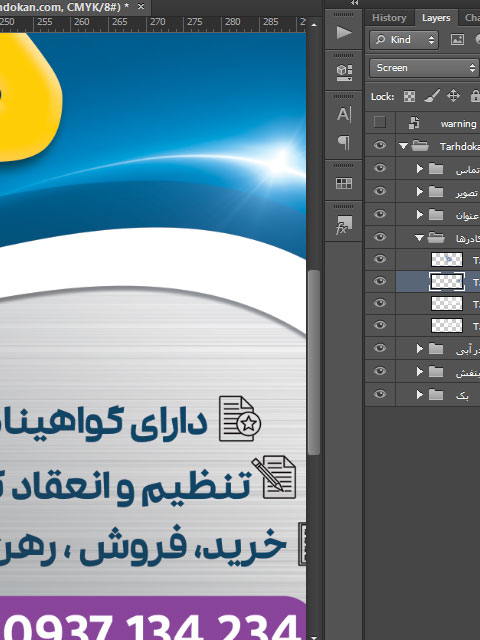Screen dimensions: 480x640
Task: Expand the تماس group
Action: [420, 169]
